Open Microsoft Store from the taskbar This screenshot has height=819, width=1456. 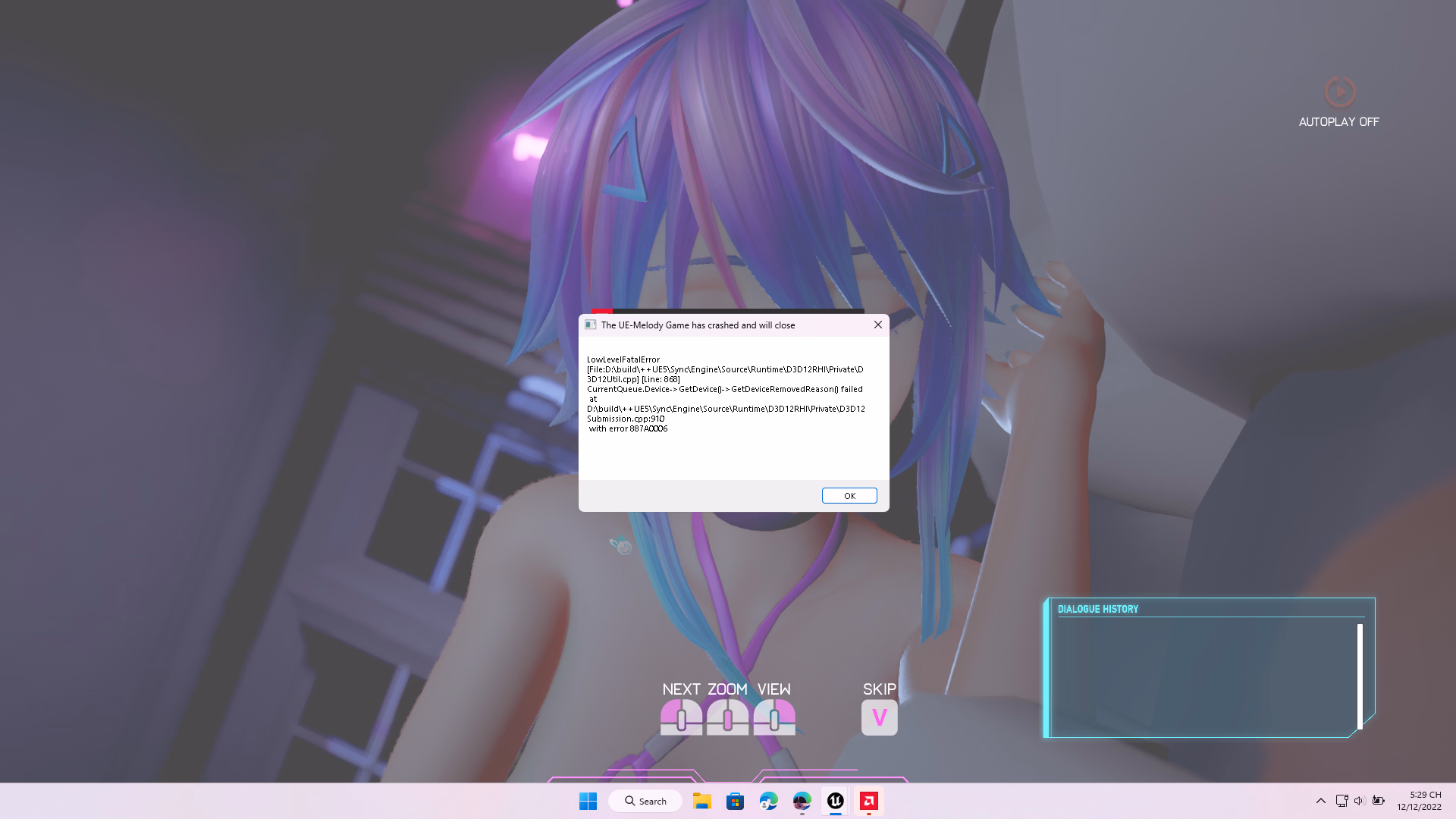tap(735, 801)
